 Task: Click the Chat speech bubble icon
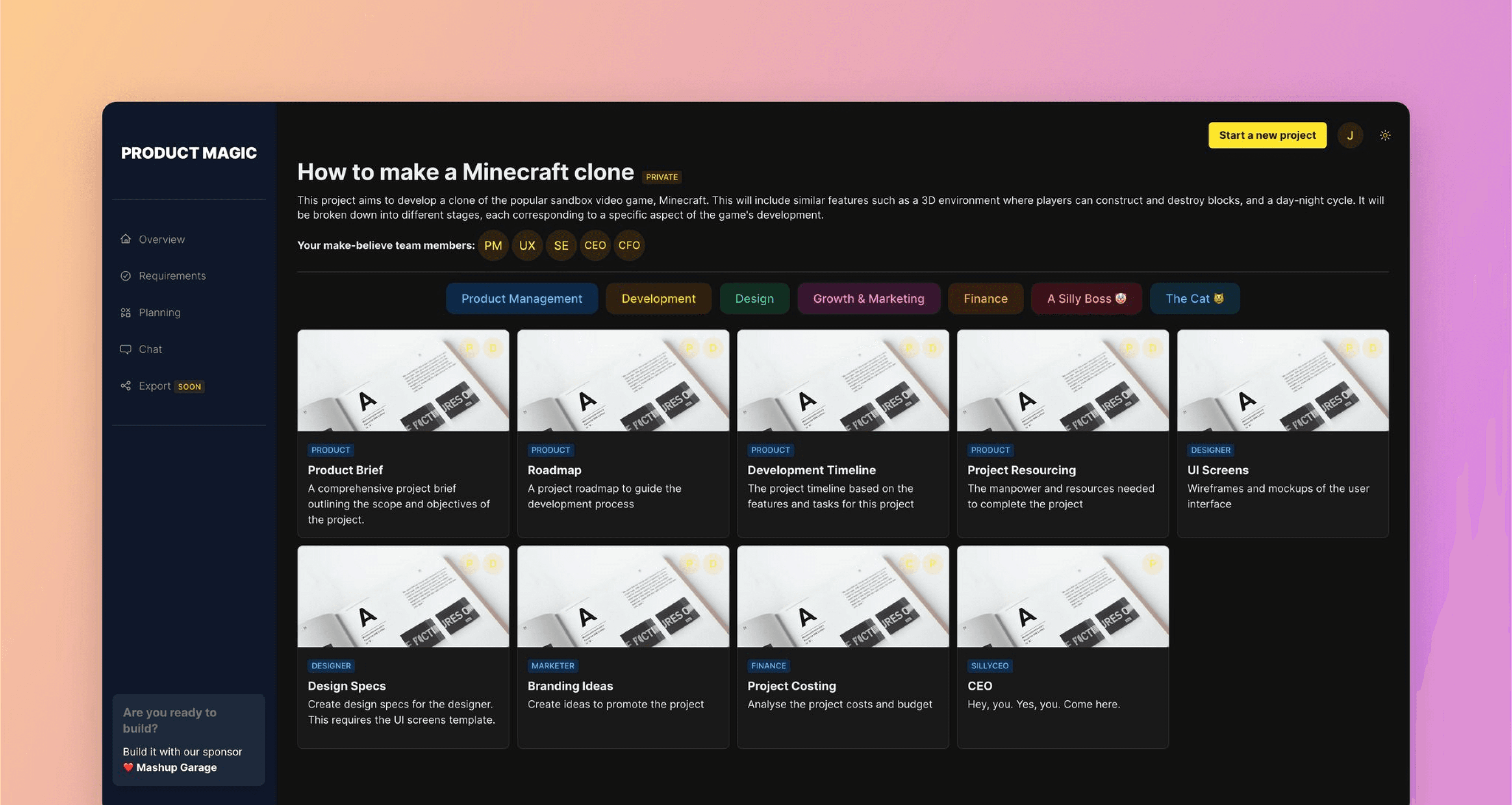click(126, 349)
